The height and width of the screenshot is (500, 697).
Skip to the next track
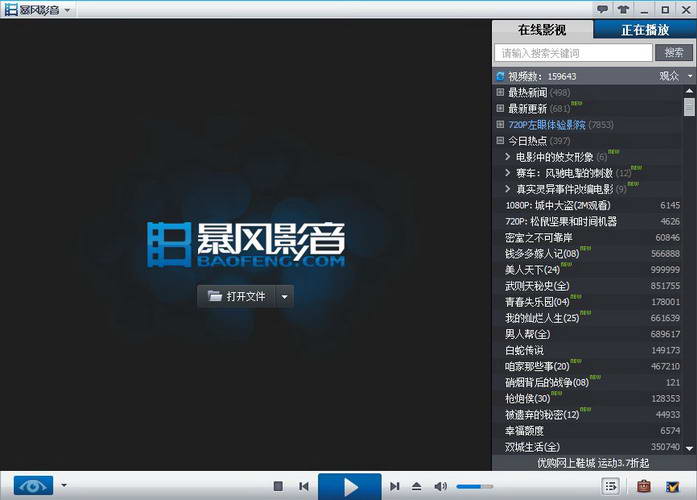[394, 486]
